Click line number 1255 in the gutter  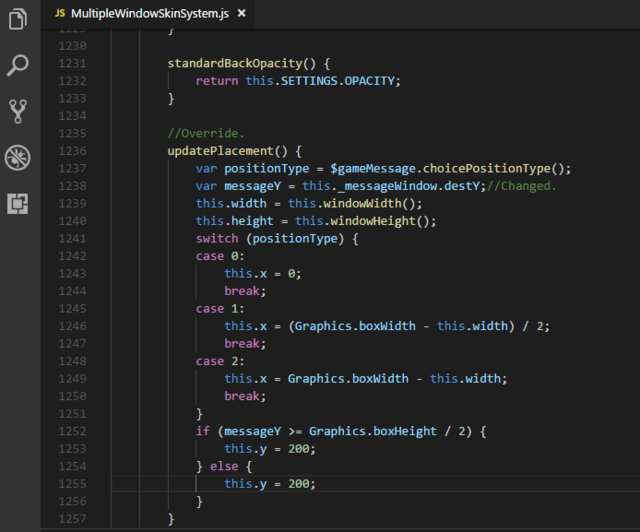[x=72, y=484]
